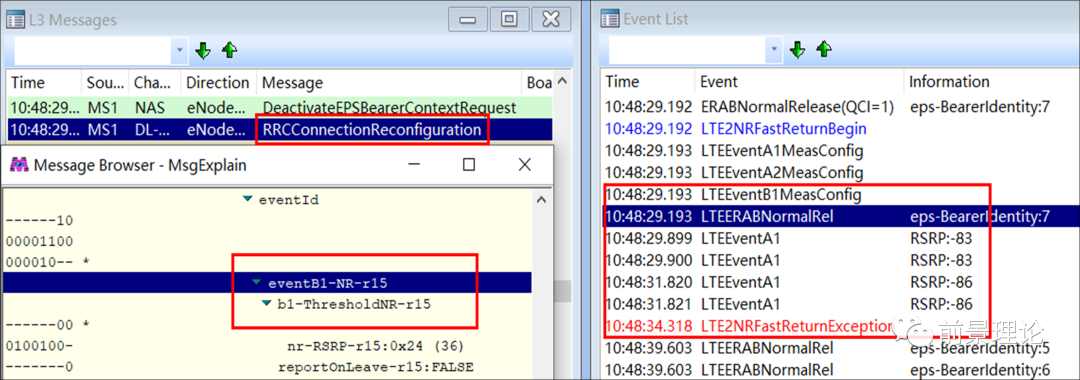Image resolution: width=1080 pixels, height=380 pixels.
Task: Click the green down arrow in L3 Messages
Action: (202, 51)
